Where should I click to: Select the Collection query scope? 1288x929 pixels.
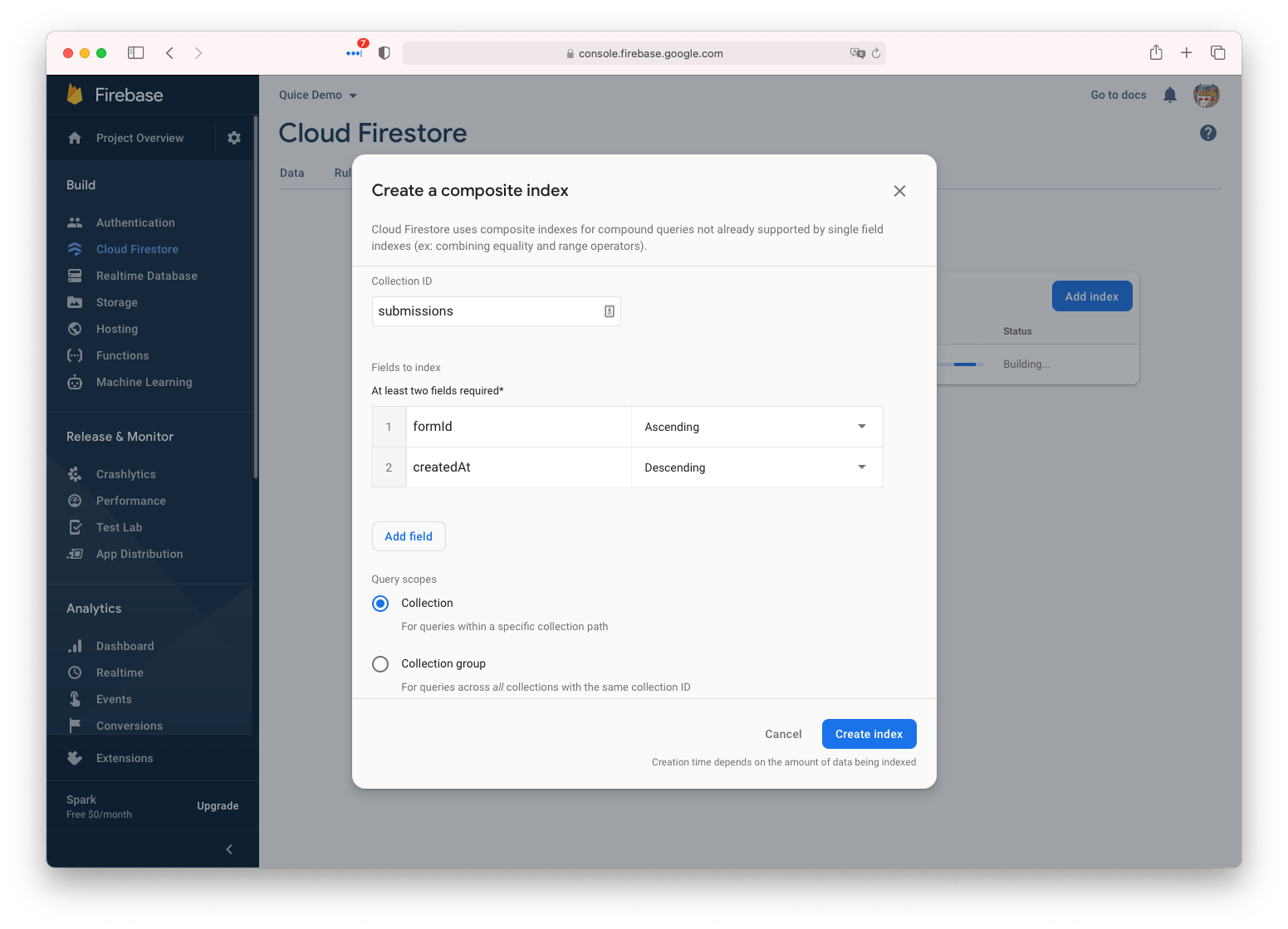click(x=380, y=604)
